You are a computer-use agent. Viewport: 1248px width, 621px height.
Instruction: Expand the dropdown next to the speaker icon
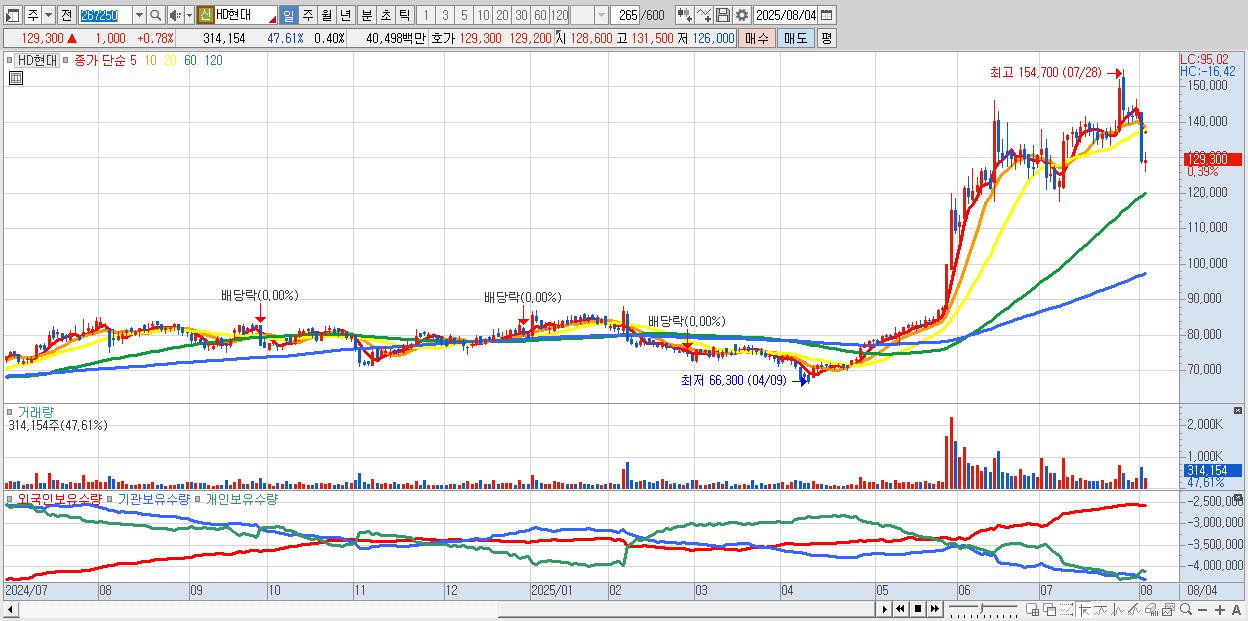[x=189, y=15]
